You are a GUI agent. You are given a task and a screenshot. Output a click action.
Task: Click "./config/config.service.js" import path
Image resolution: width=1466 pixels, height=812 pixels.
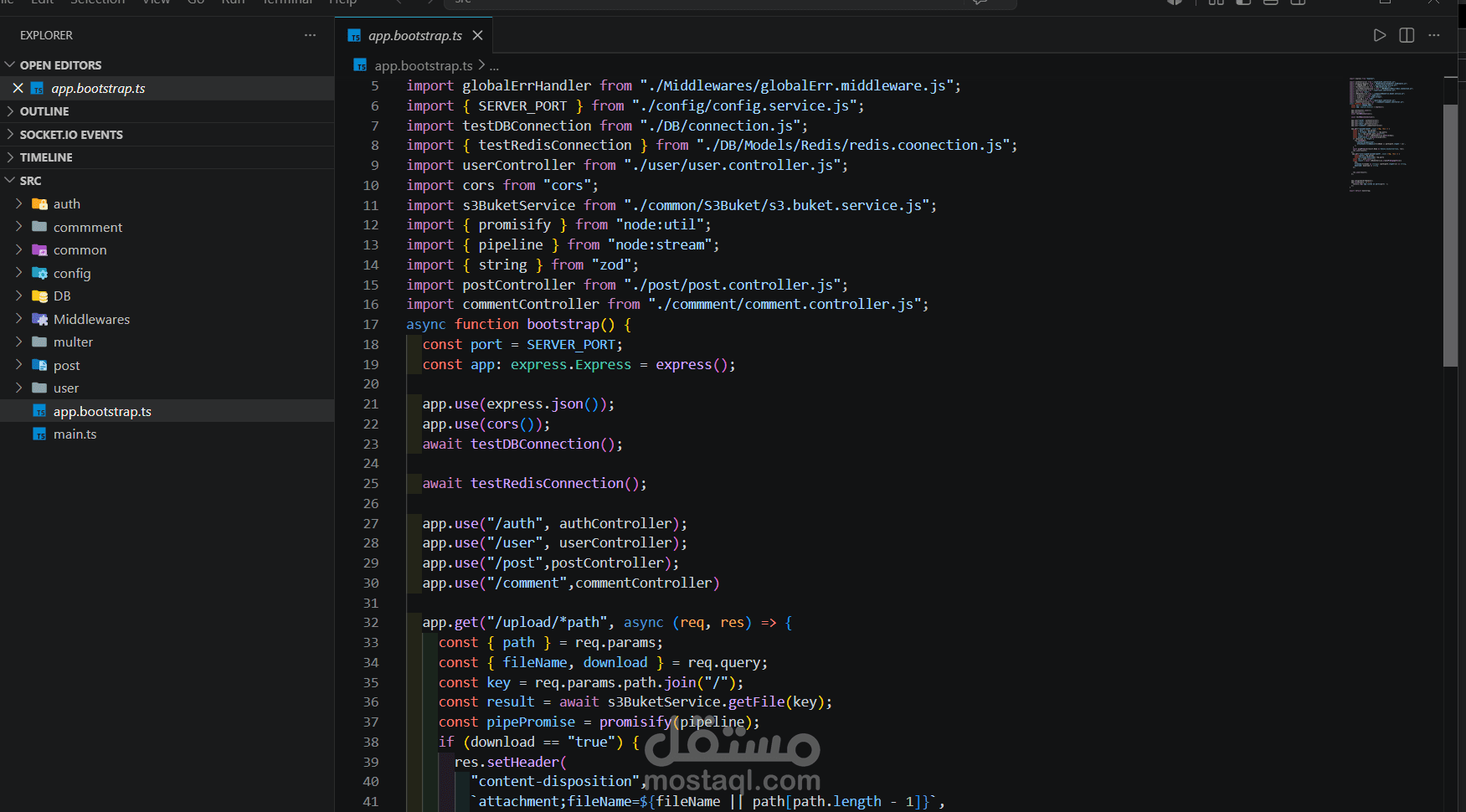[744, 105]
